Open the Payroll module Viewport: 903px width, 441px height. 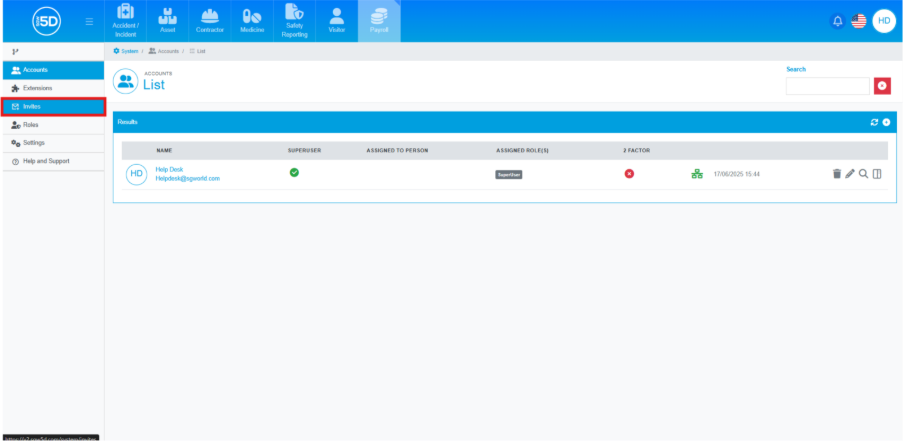coord(379,21)
